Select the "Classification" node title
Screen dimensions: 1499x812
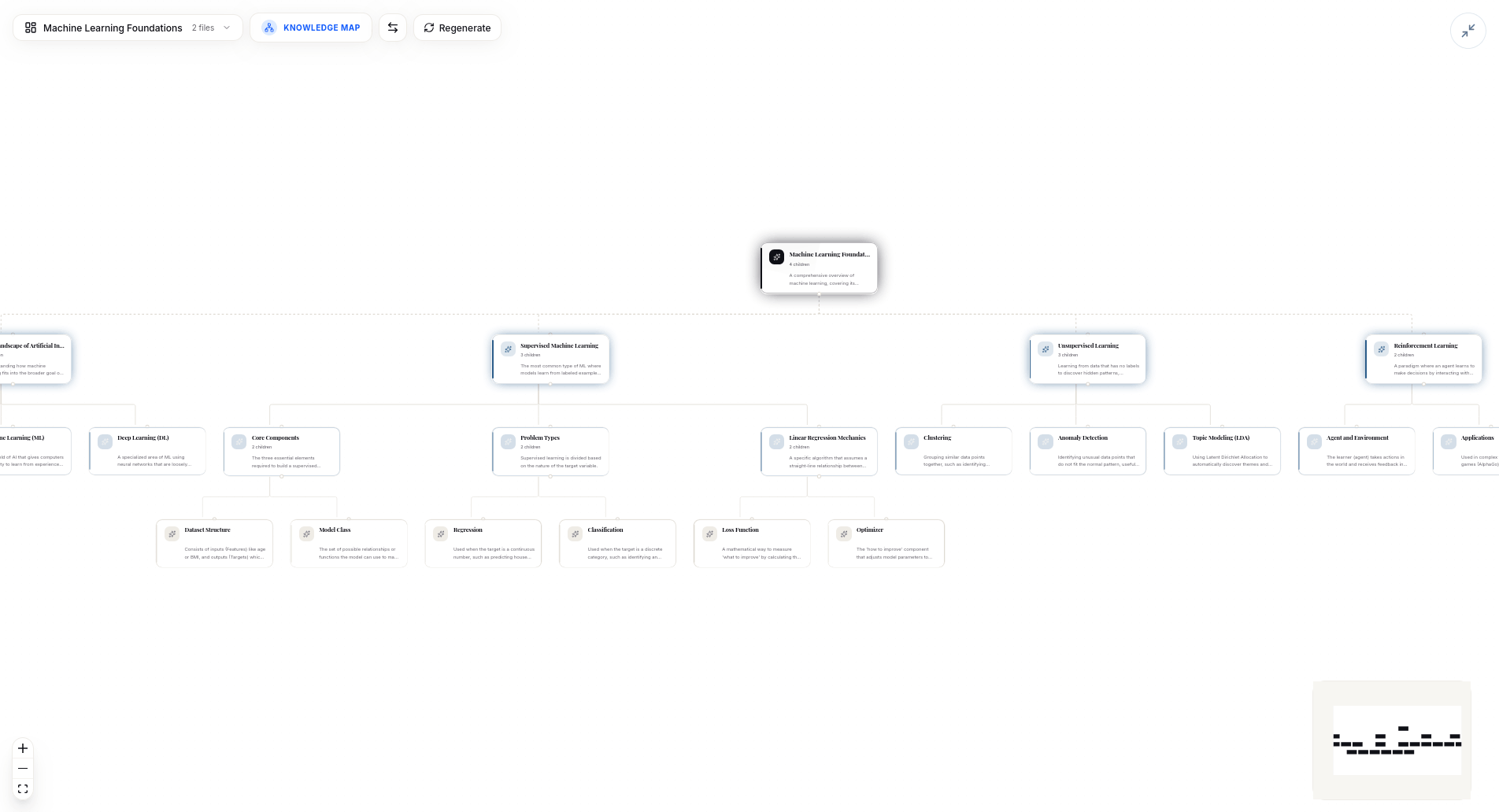(x=605, y=530)
